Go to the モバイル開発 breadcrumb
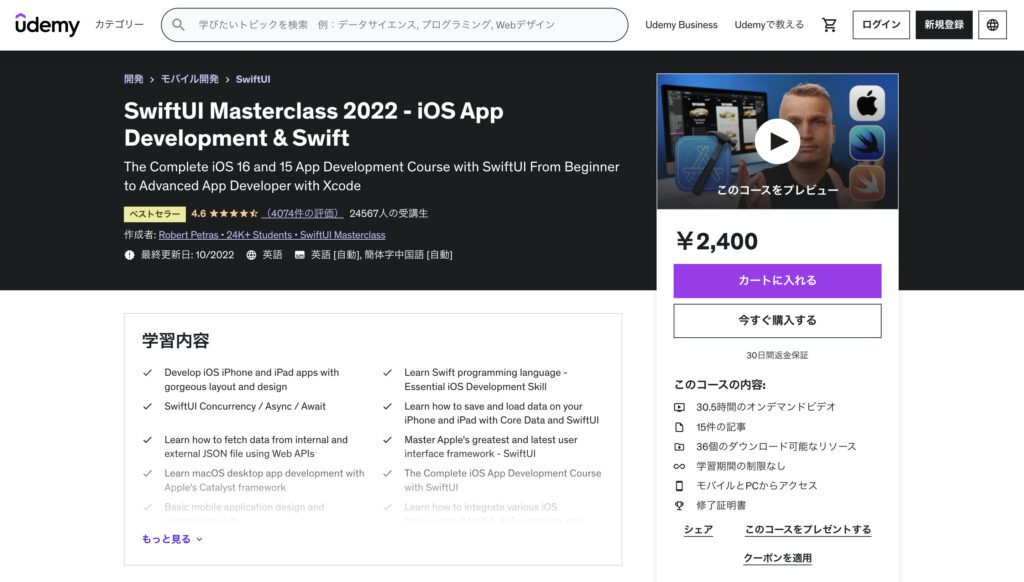 coord(189,79)
